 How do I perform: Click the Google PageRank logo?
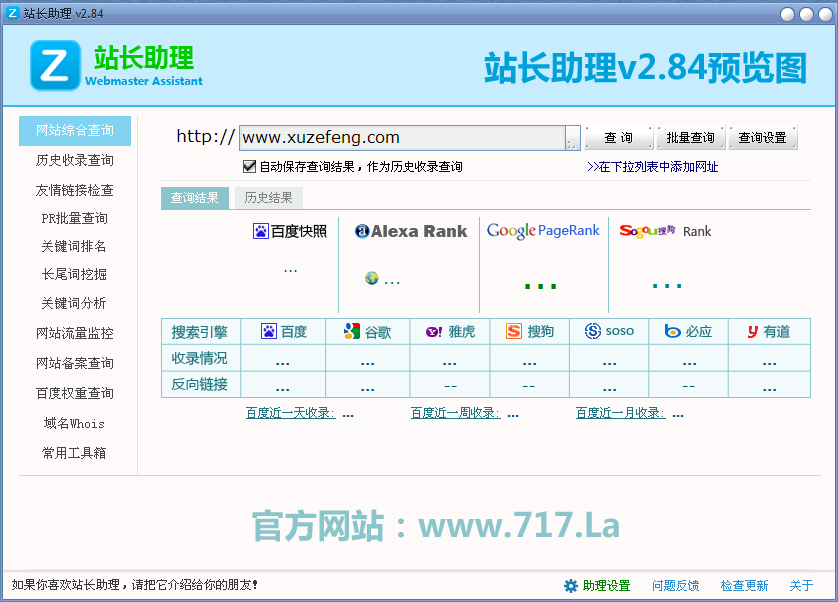click(x=543, y=230)
